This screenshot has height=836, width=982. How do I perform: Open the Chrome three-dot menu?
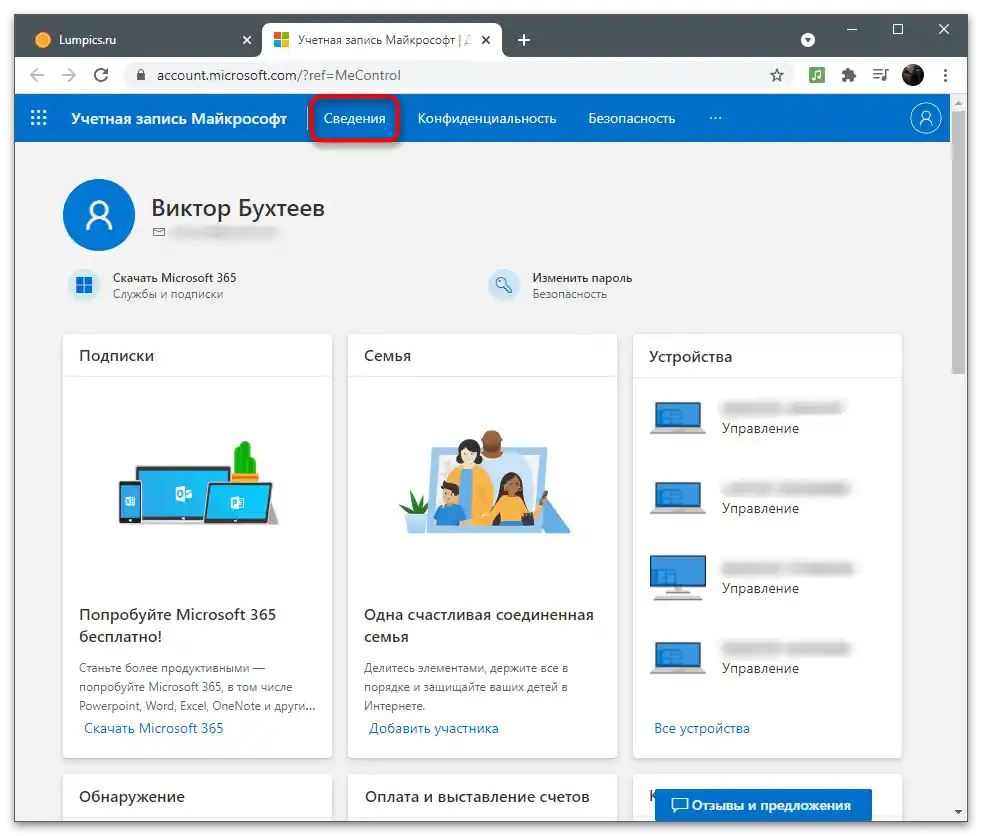(945, 75)
